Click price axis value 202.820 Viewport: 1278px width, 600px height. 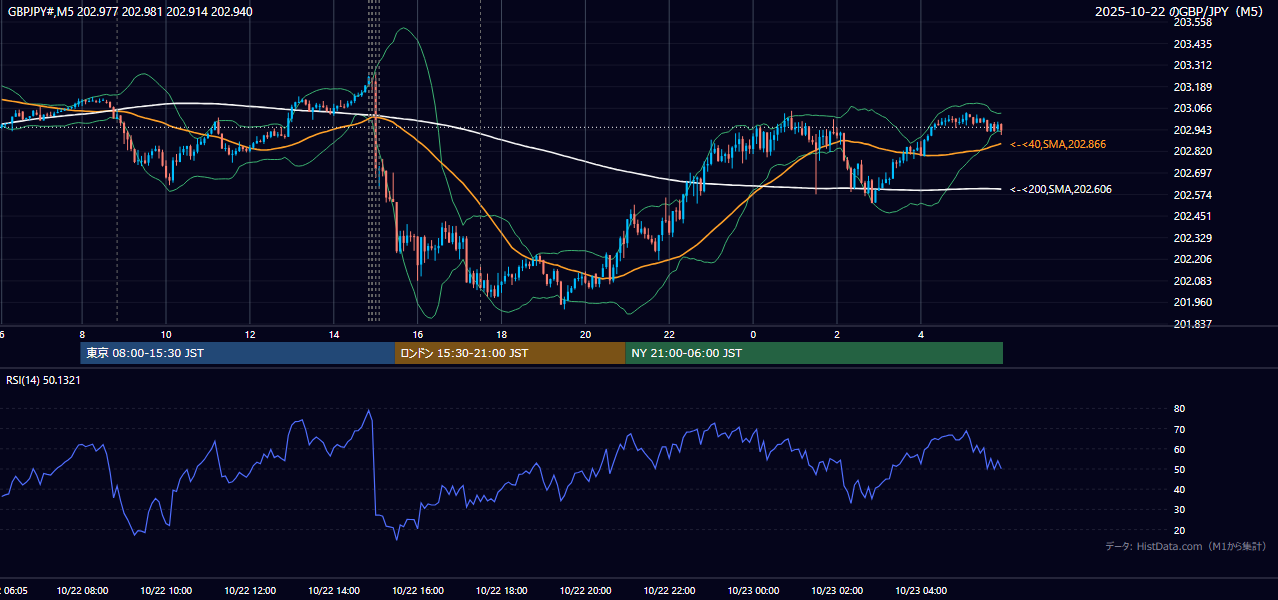(1192, 151)
